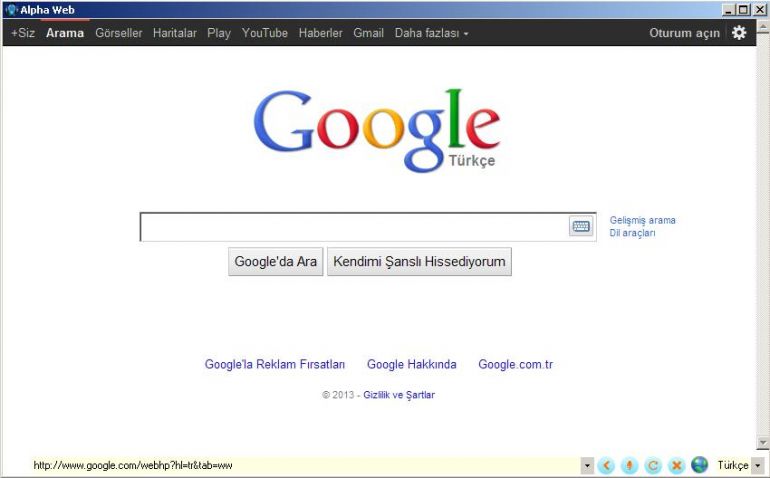The image size is (770, 478).
Task: Click the Google Türkçe logo
Action: click(377, 131)
